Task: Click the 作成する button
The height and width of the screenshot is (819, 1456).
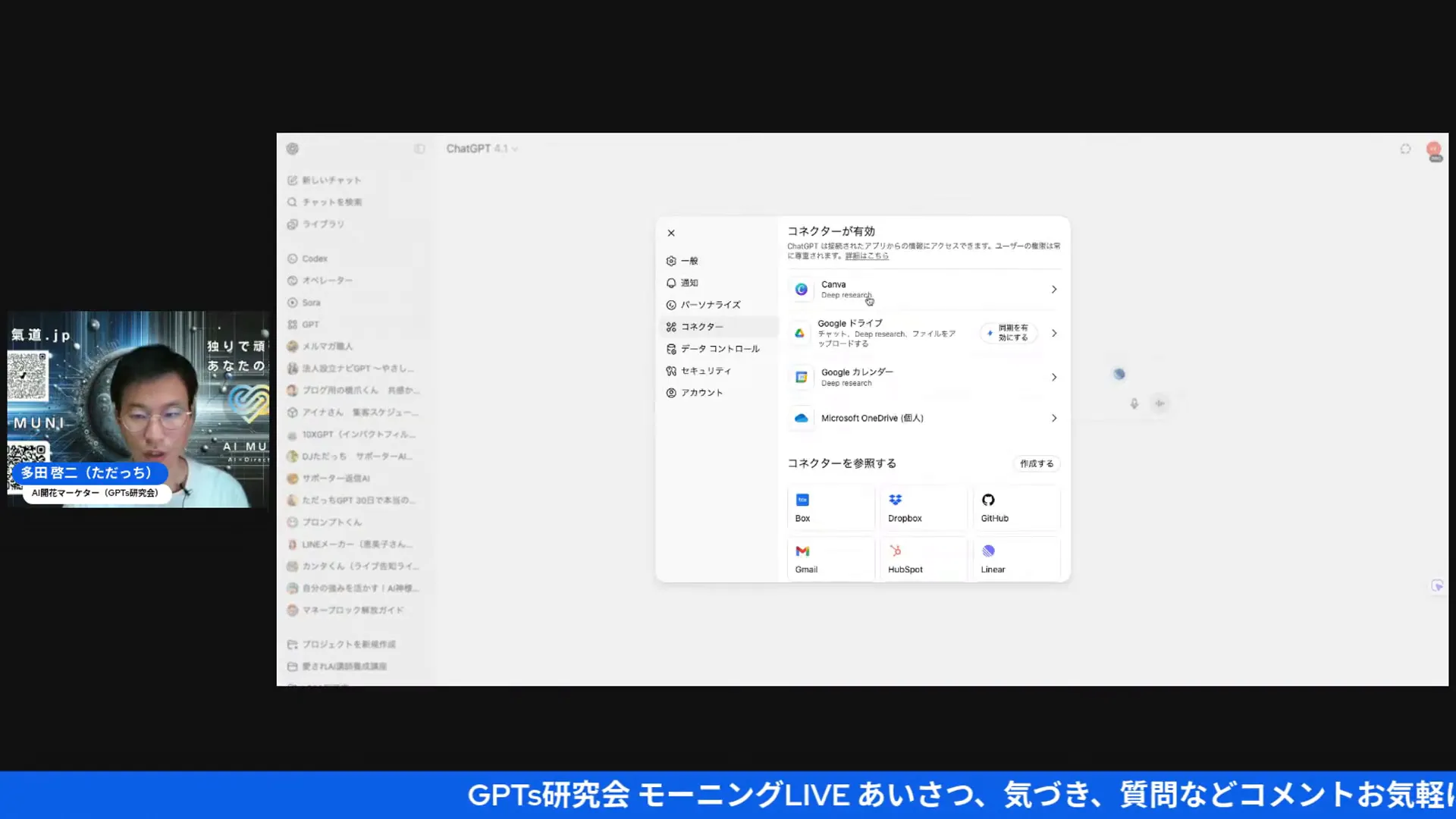Action: [1036, 464]
